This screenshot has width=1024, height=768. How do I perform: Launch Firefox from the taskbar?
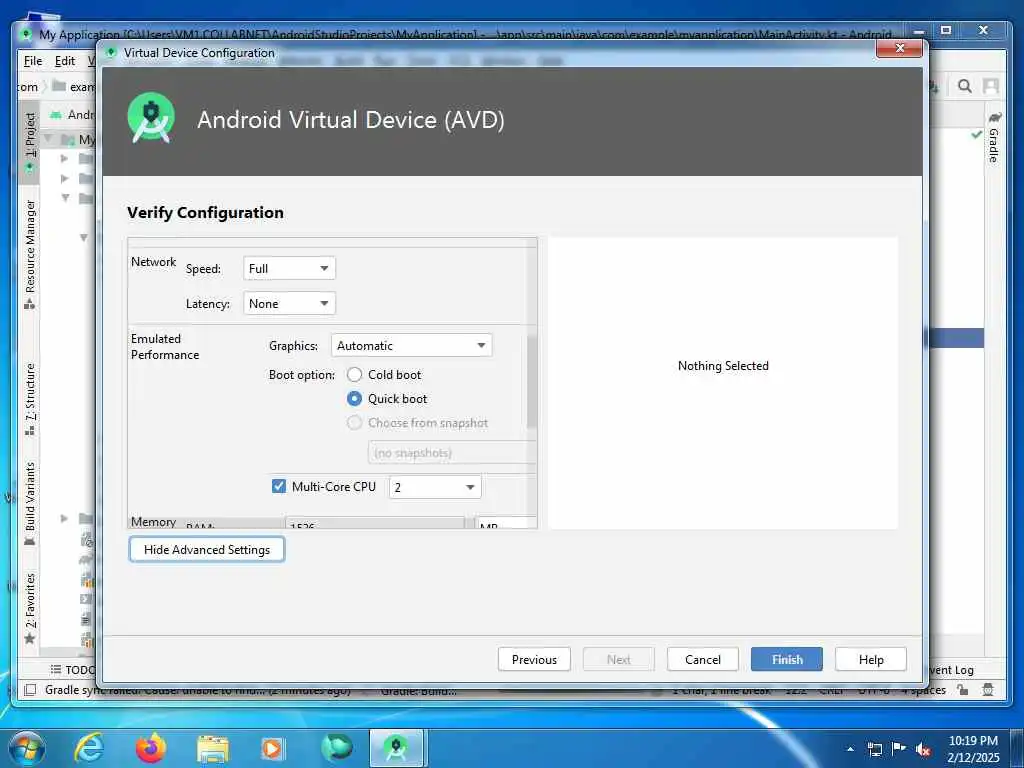pyautogui.click(x=151, y=748)
